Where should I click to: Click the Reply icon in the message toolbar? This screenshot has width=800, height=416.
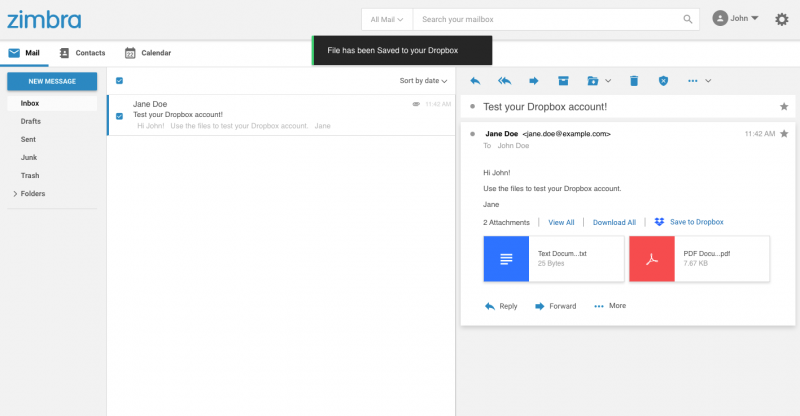point(475,81)
